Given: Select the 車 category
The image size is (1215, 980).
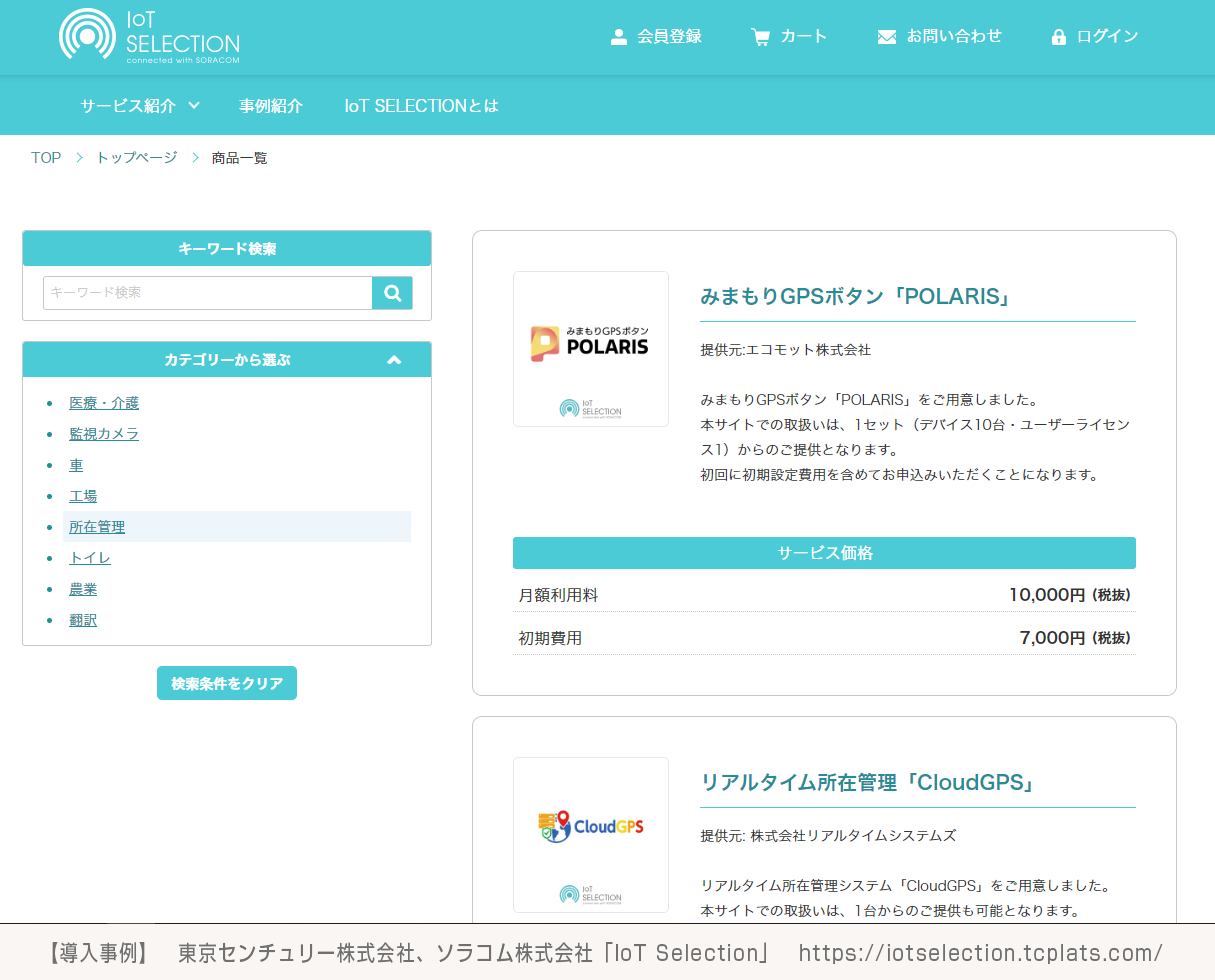Looking at the screenshot, I should (76, 465).
